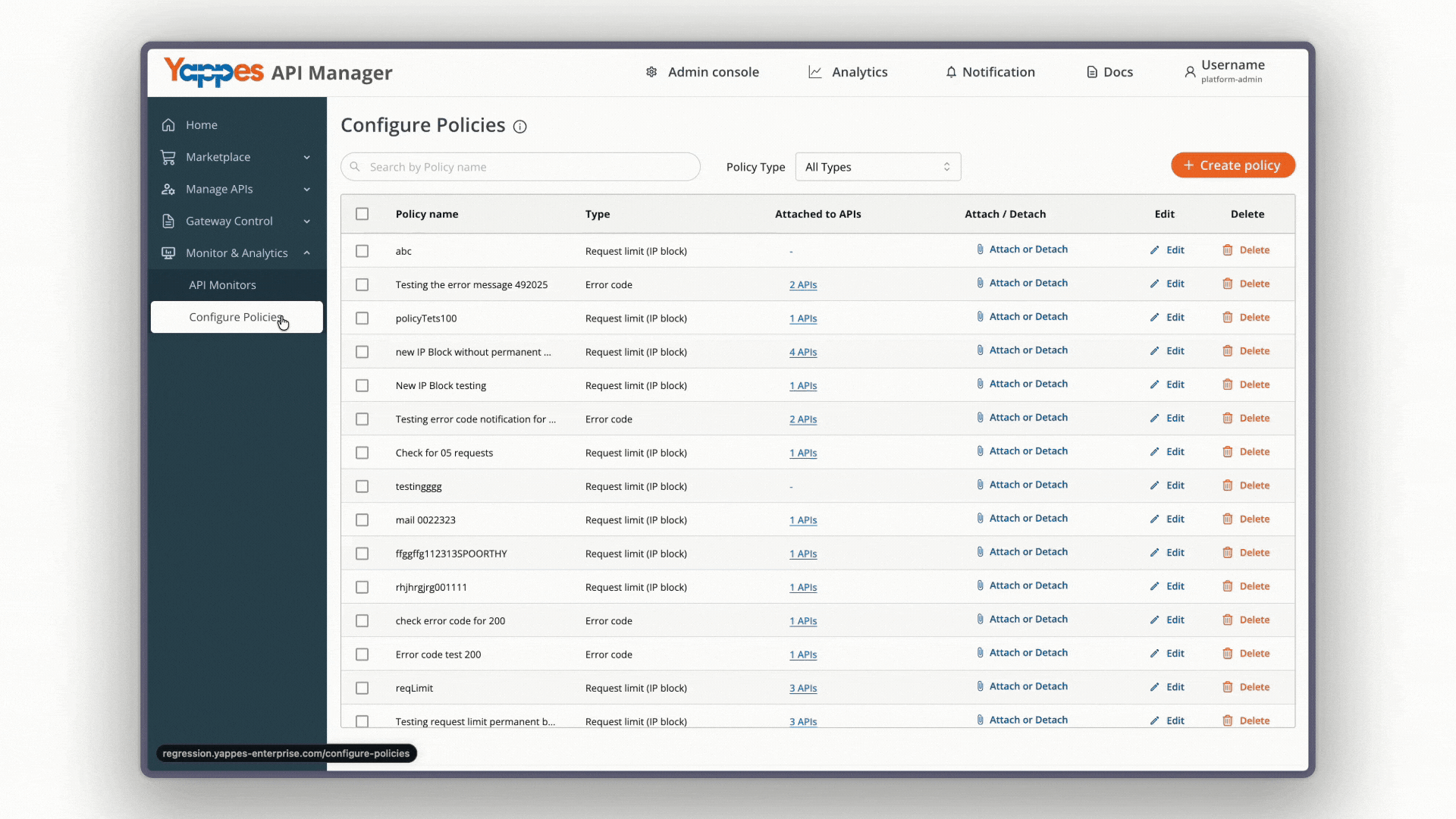Click the pencil icon for check error code for 200

pyautogui.click(x=1154, y=620)
